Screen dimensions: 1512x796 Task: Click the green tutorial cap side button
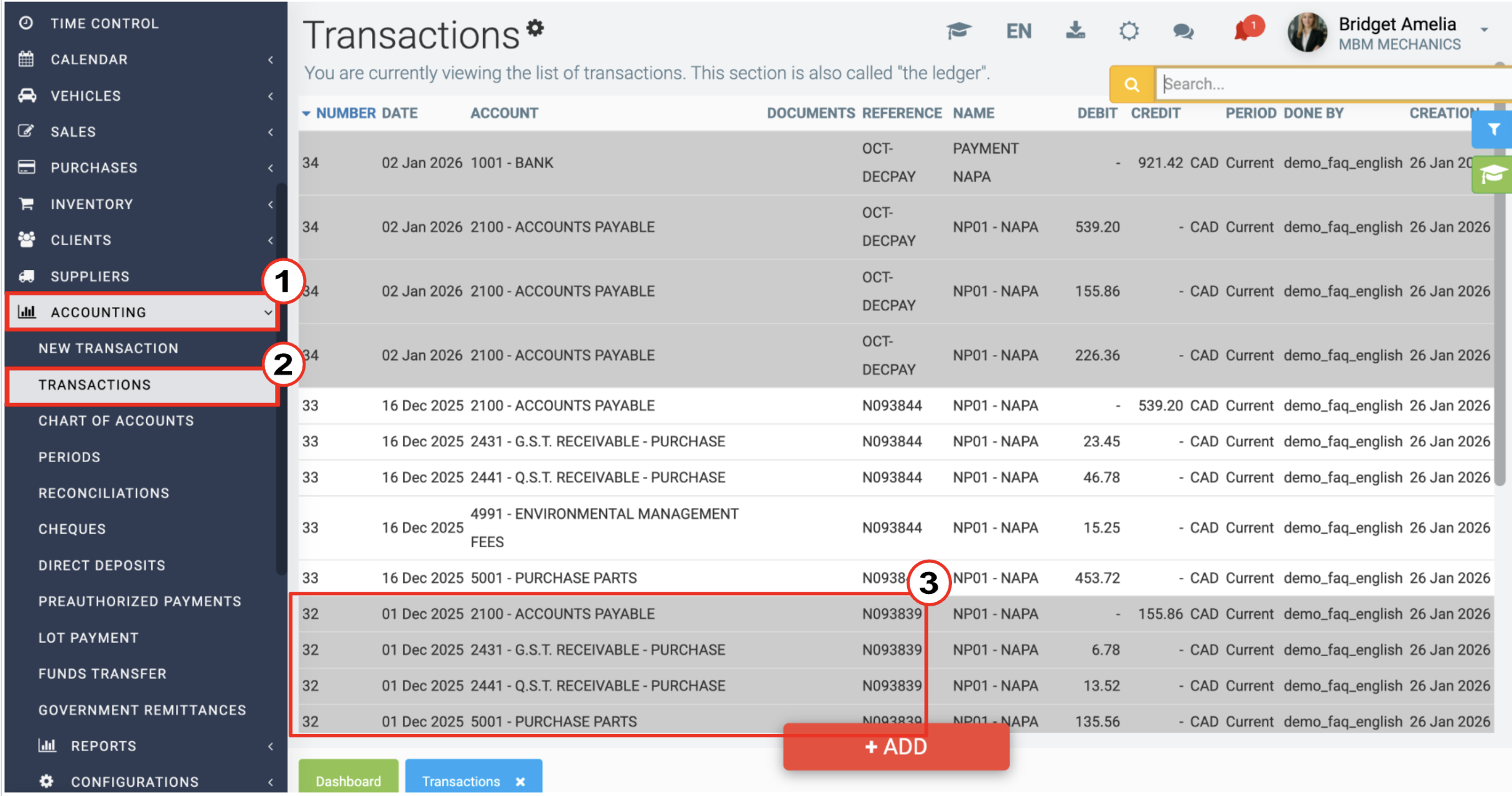point(1493,175)
